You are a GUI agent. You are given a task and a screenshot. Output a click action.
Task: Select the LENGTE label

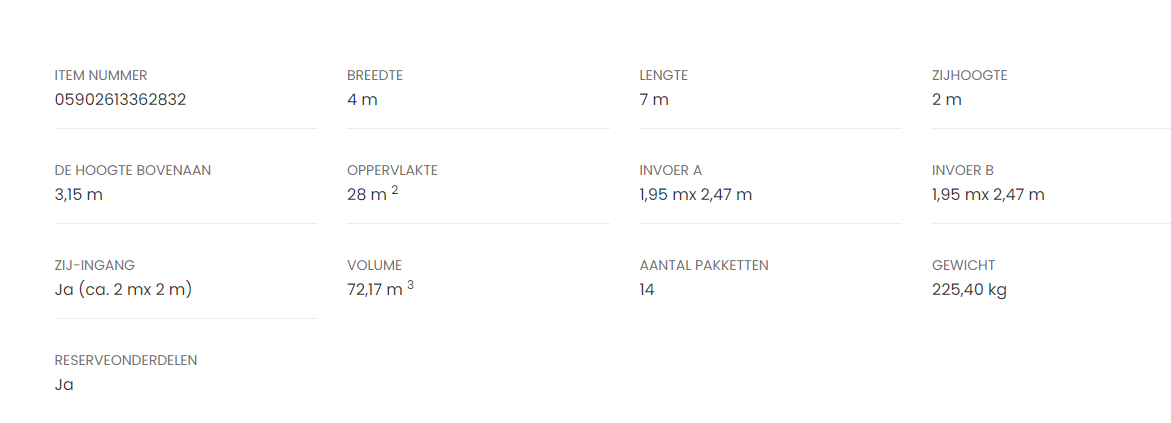pos(664,75)
